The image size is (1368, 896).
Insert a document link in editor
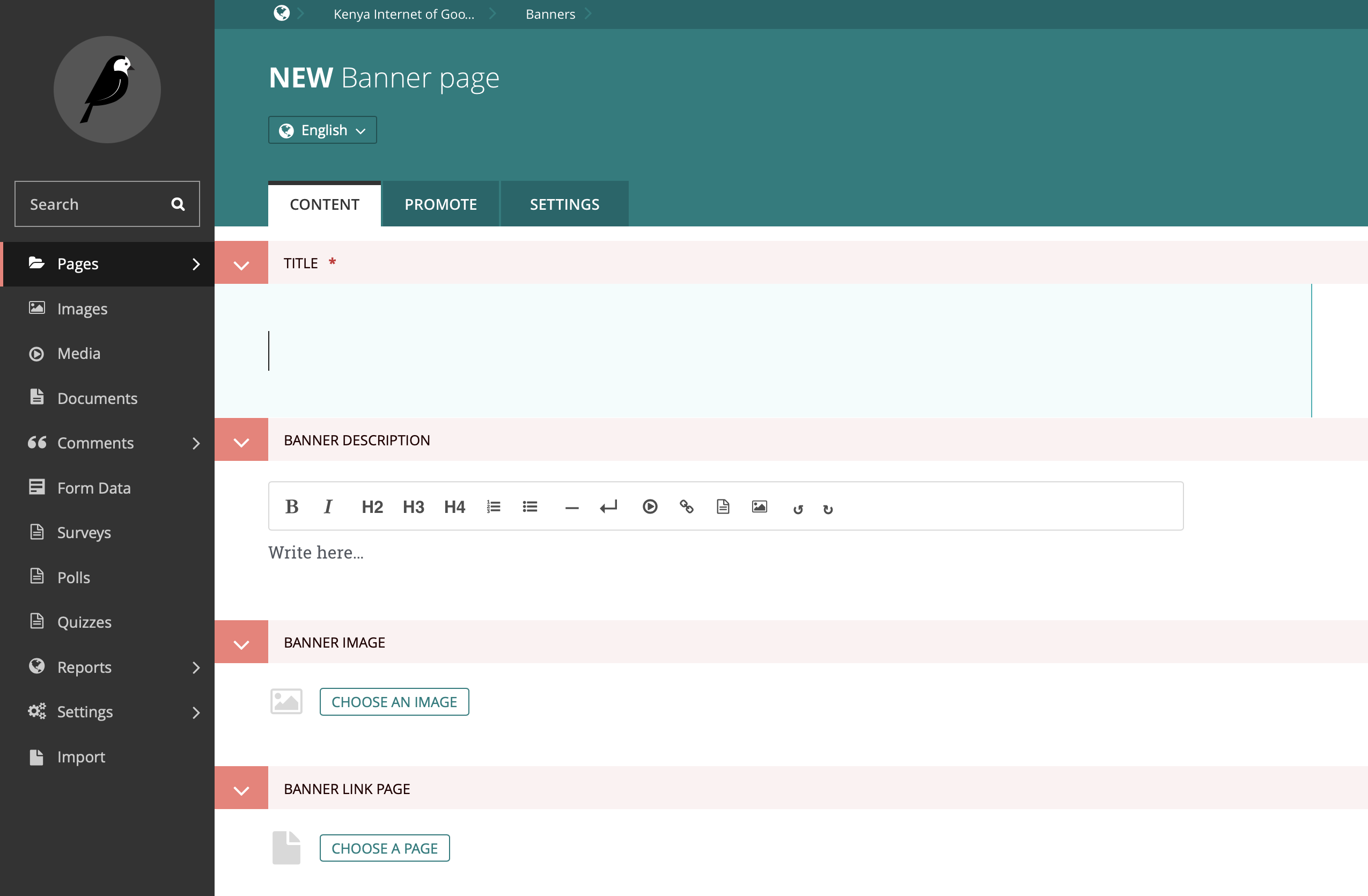tap(723, 506)
